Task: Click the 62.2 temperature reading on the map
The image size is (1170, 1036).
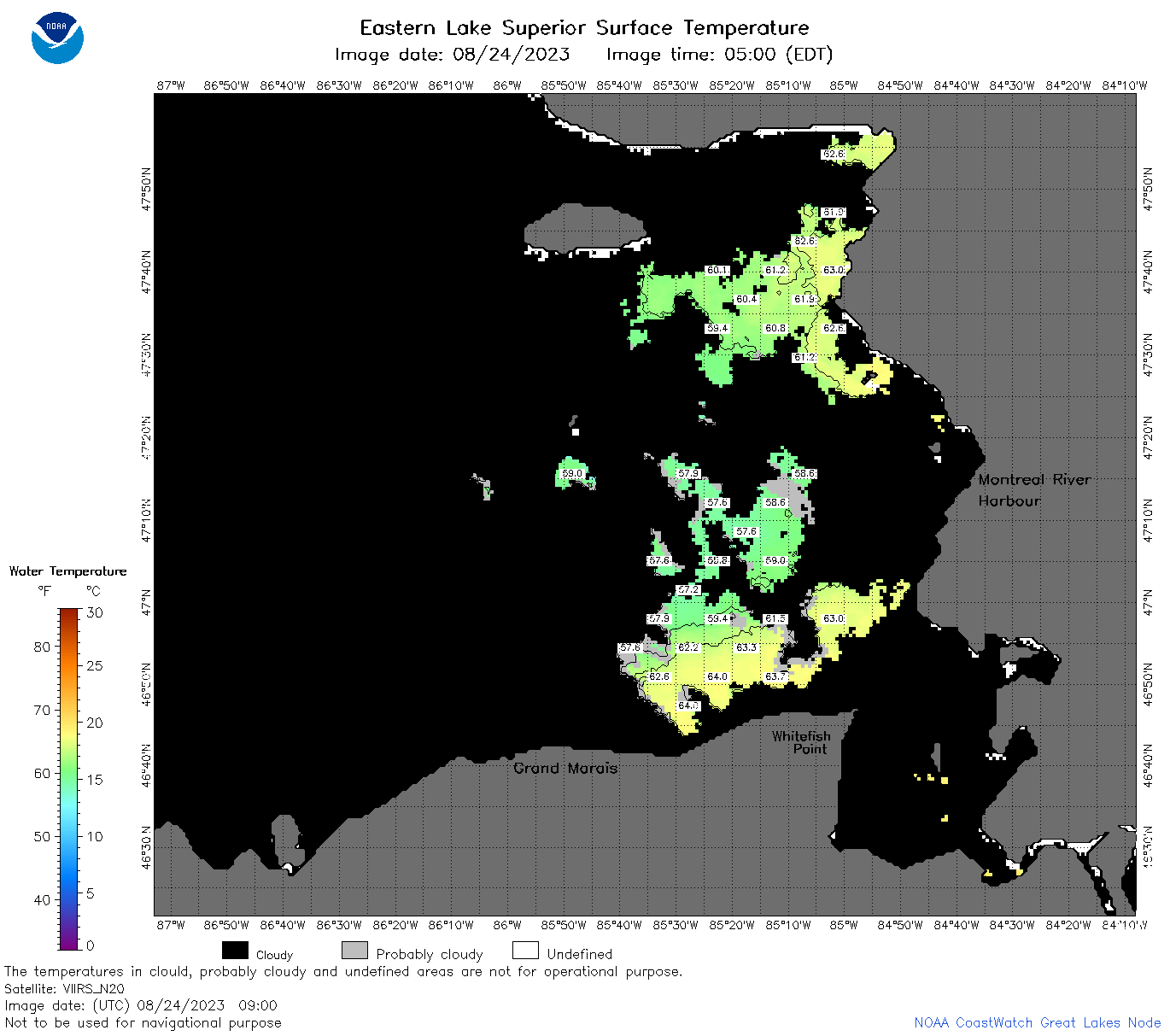Action: [688, 648]
